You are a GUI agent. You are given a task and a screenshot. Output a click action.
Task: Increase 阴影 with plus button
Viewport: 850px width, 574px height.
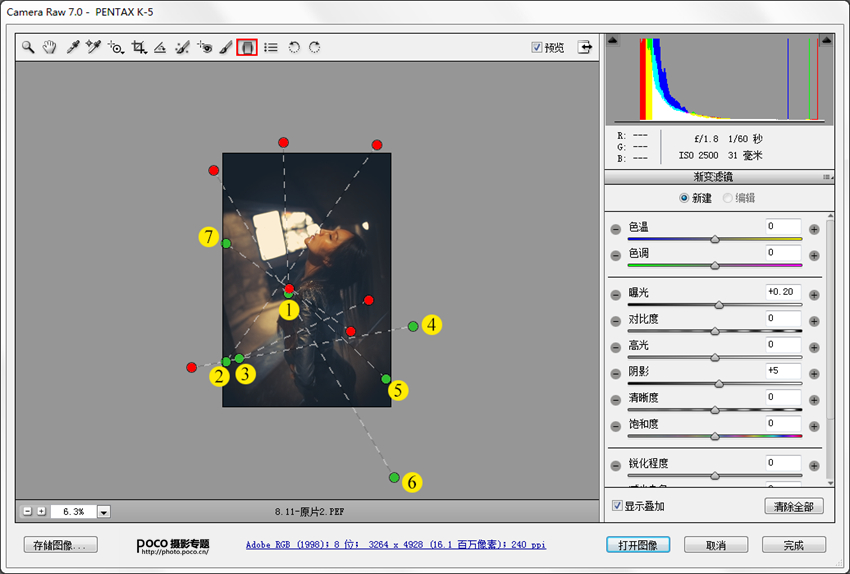[814, 373]
